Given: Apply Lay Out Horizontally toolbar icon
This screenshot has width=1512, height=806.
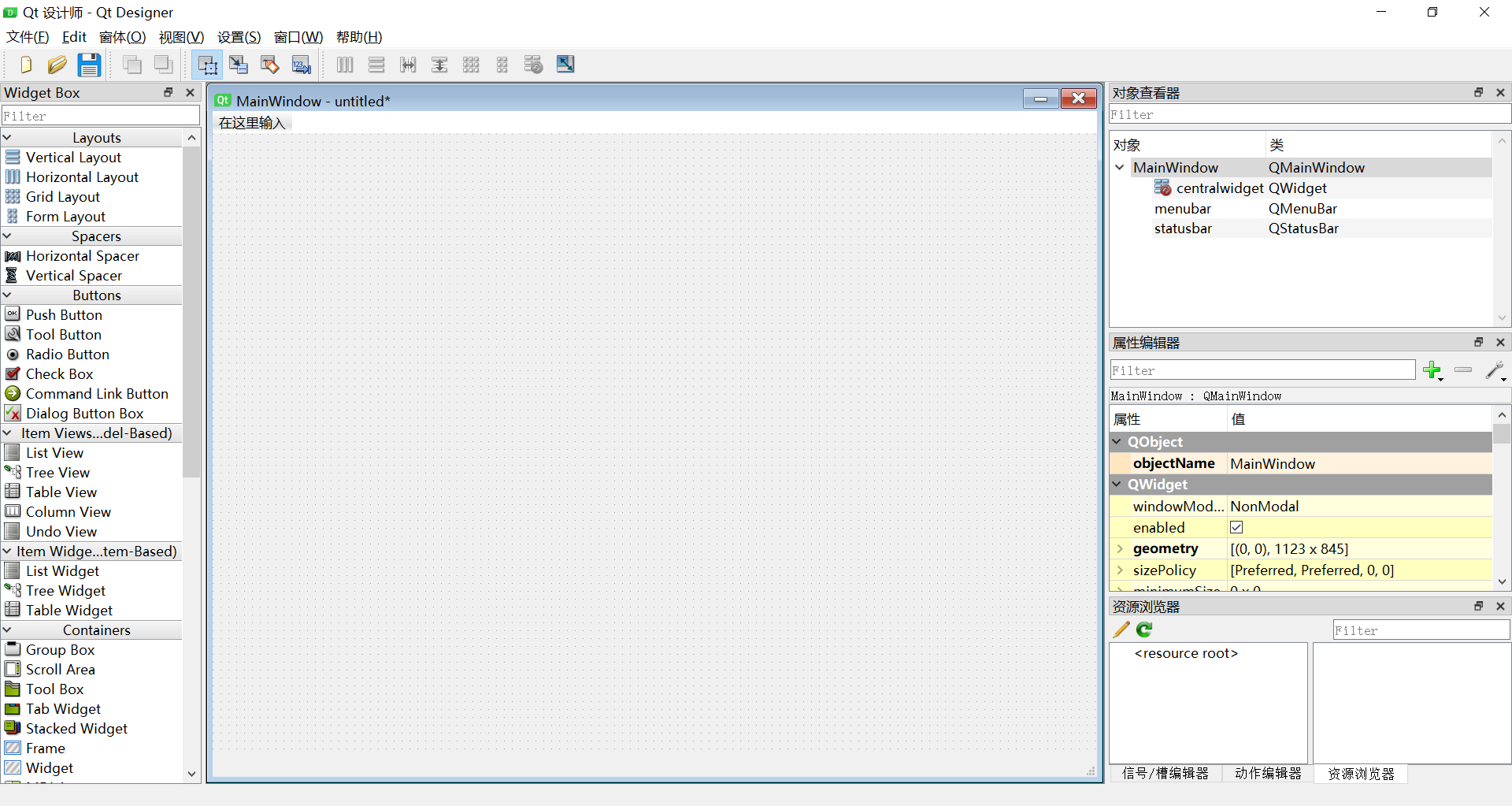Looking at the screenshot, I should 345,65.
